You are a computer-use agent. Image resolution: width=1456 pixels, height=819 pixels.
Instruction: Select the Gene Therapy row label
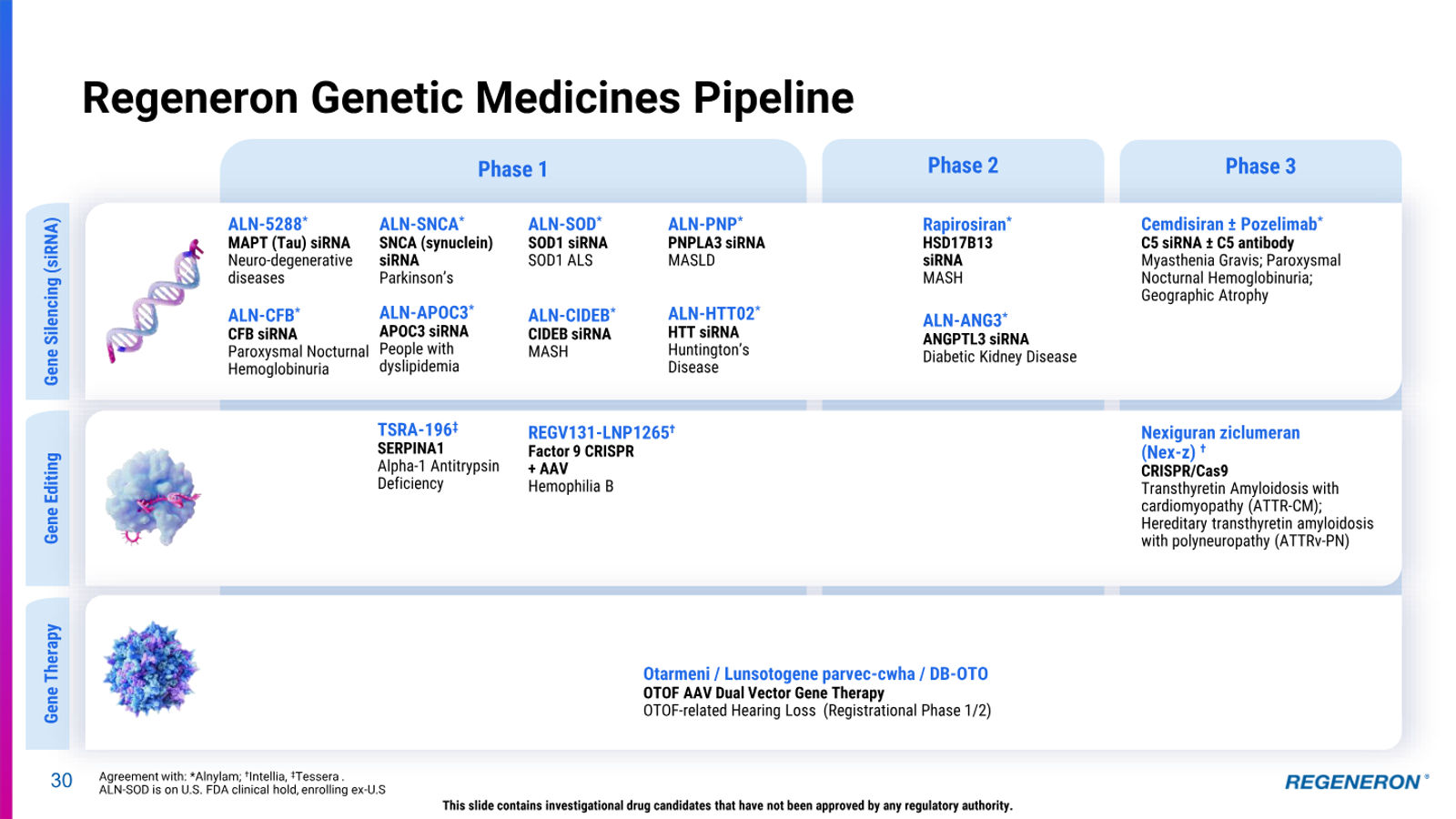point(49,673)
